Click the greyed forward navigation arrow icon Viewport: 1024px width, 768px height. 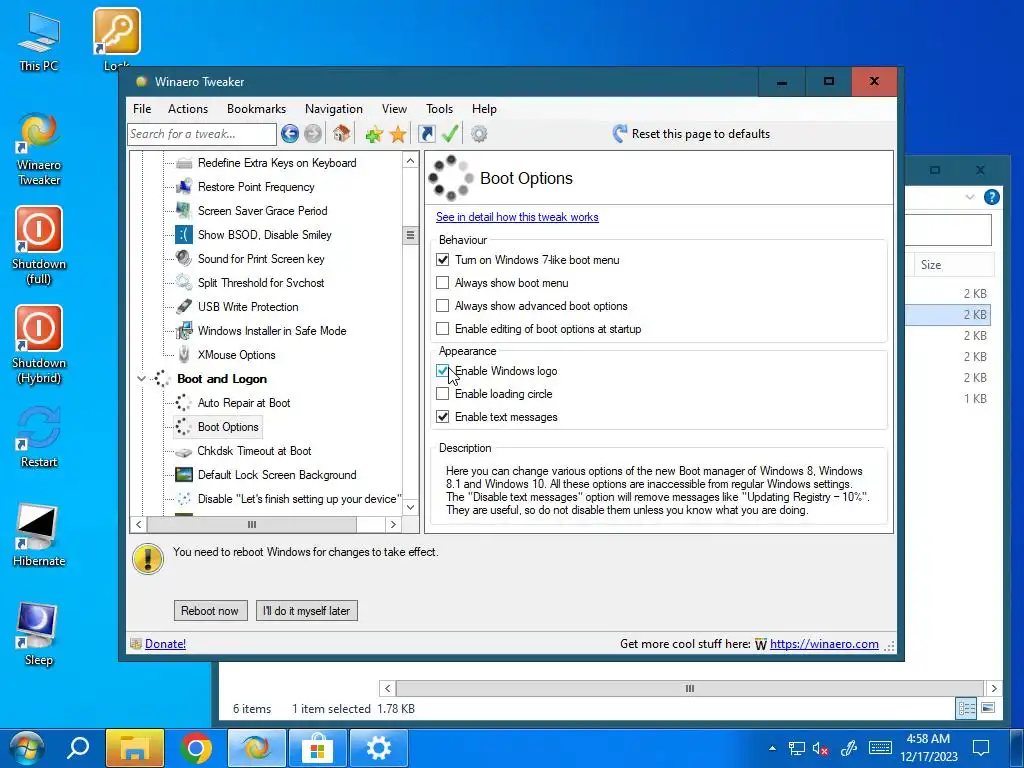[313, 134]
